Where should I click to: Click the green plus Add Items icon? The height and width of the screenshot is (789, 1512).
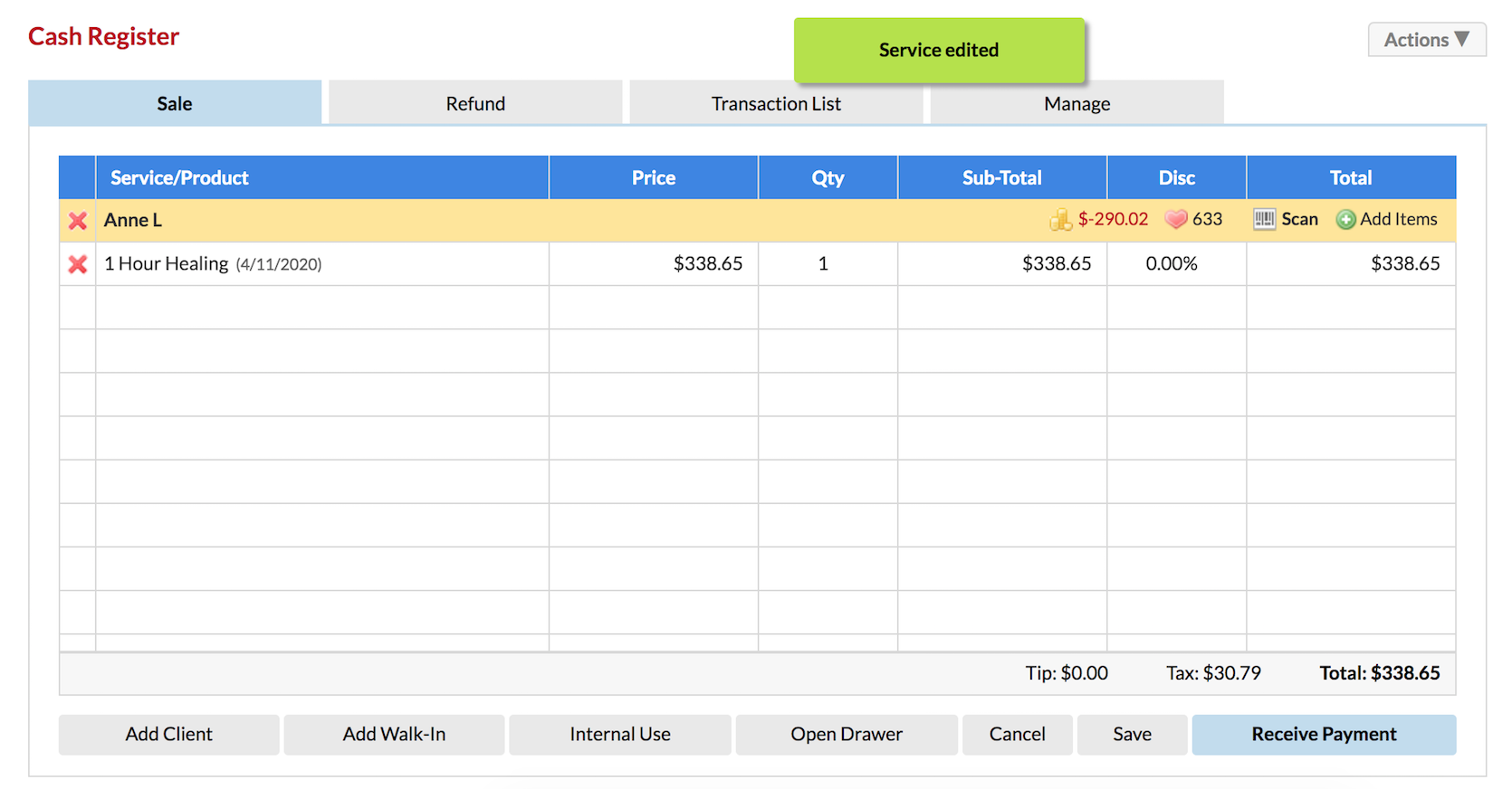[x=1346, y=220]
